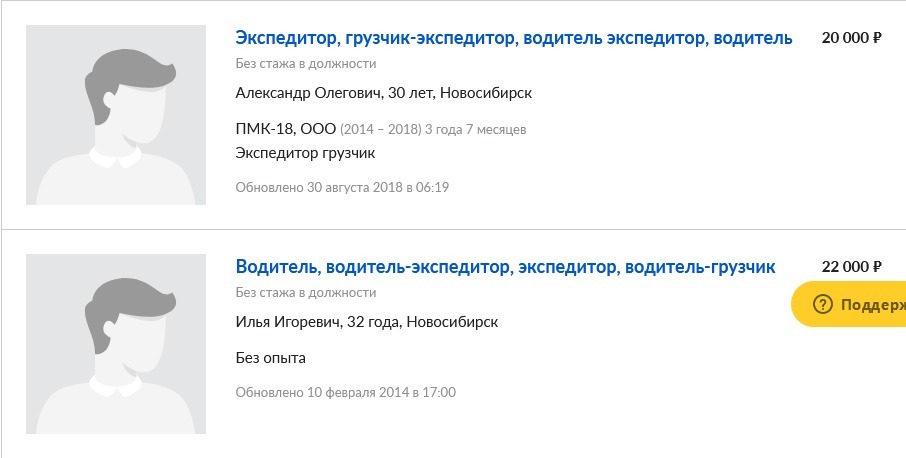Click the ПМК-18, ООО company name
The height and width of the screenshot is (458, 906).
(285, 129)
